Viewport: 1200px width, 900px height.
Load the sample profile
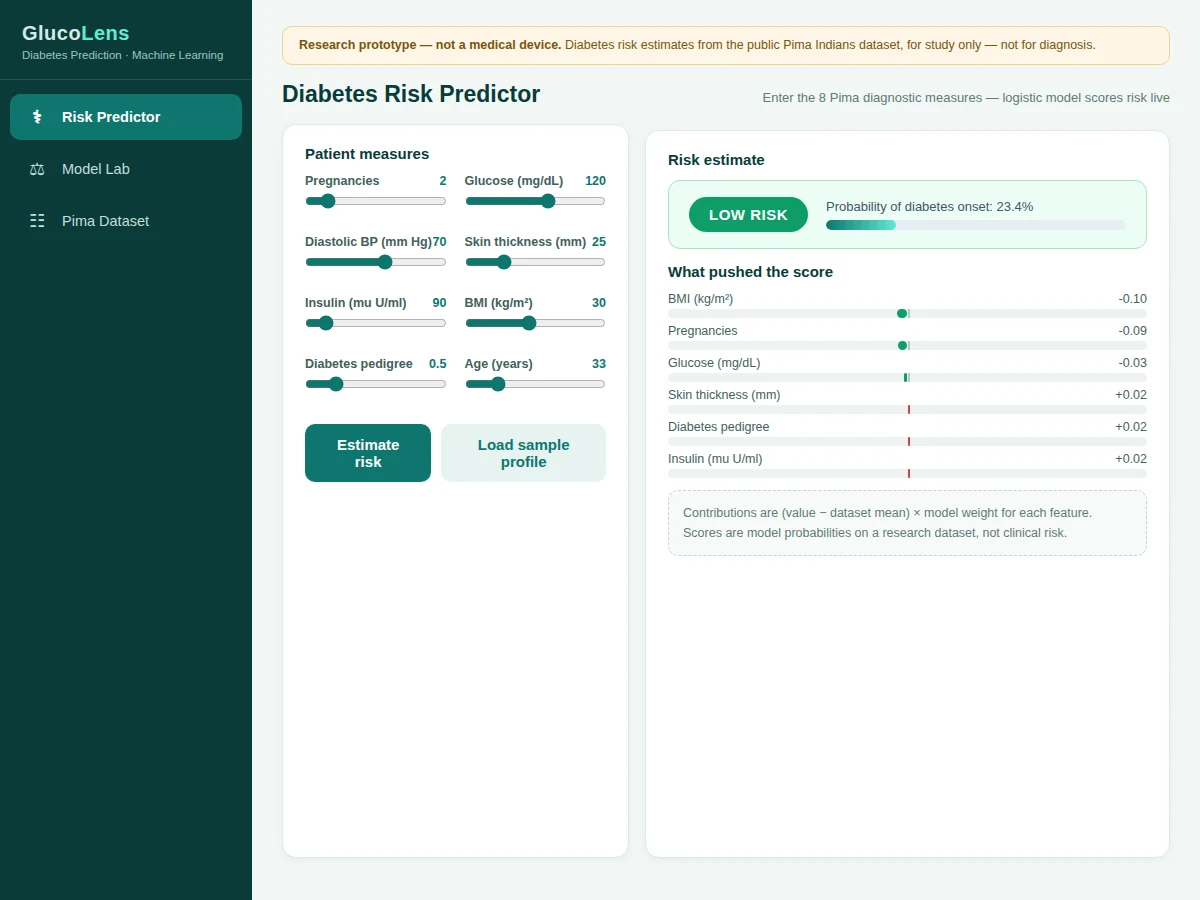click(x=523, y=453)
